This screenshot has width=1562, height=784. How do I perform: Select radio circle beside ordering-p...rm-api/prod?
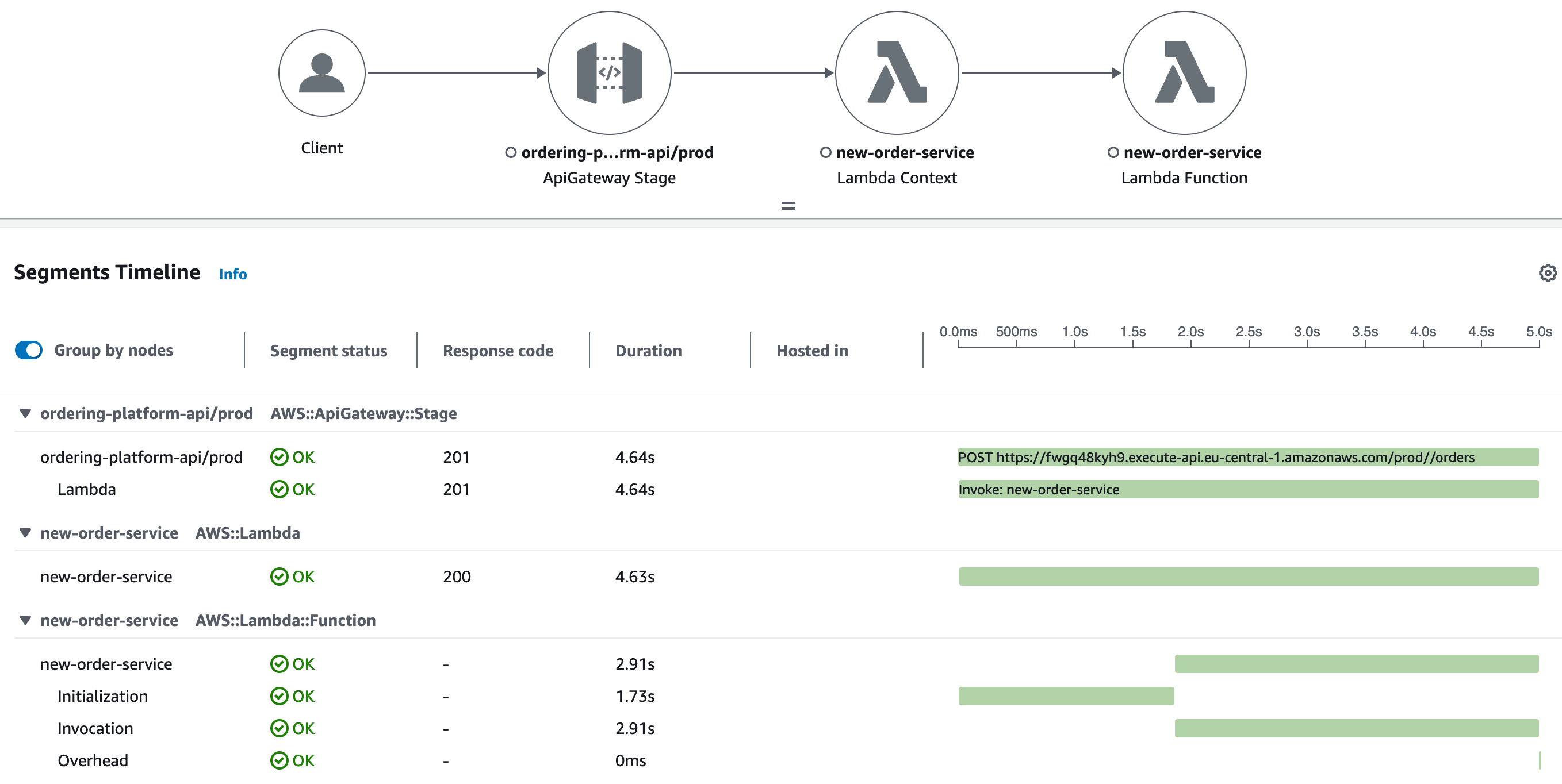coord(511,153)
